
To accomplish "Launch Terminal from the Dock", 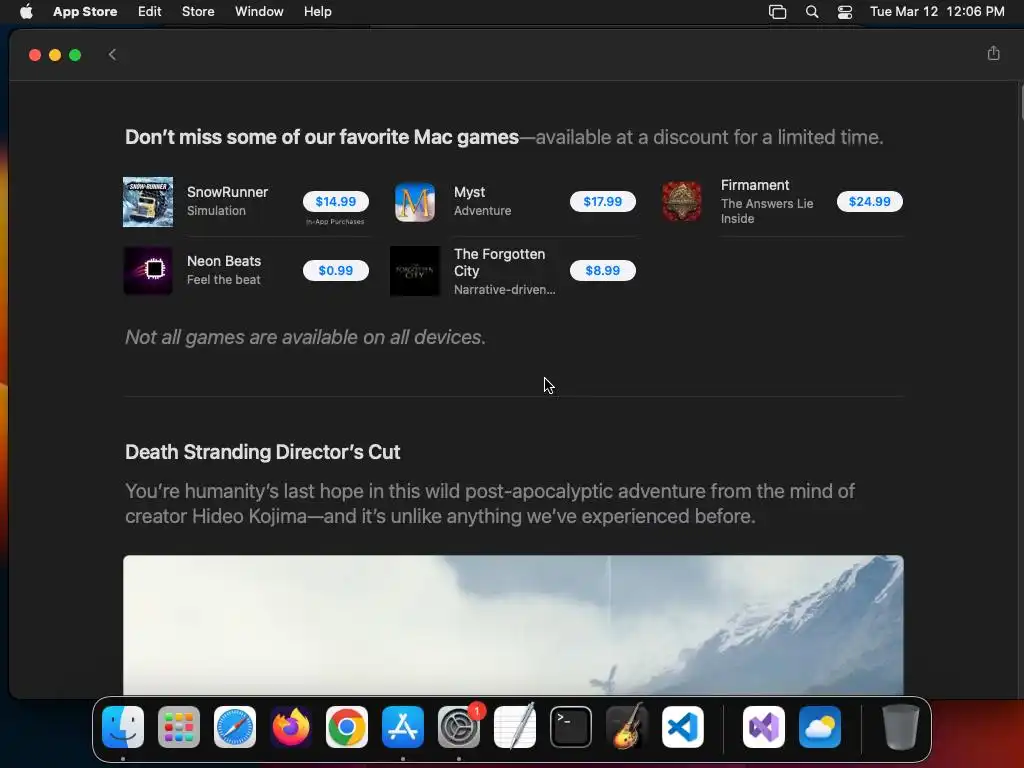I will (571, 727).
